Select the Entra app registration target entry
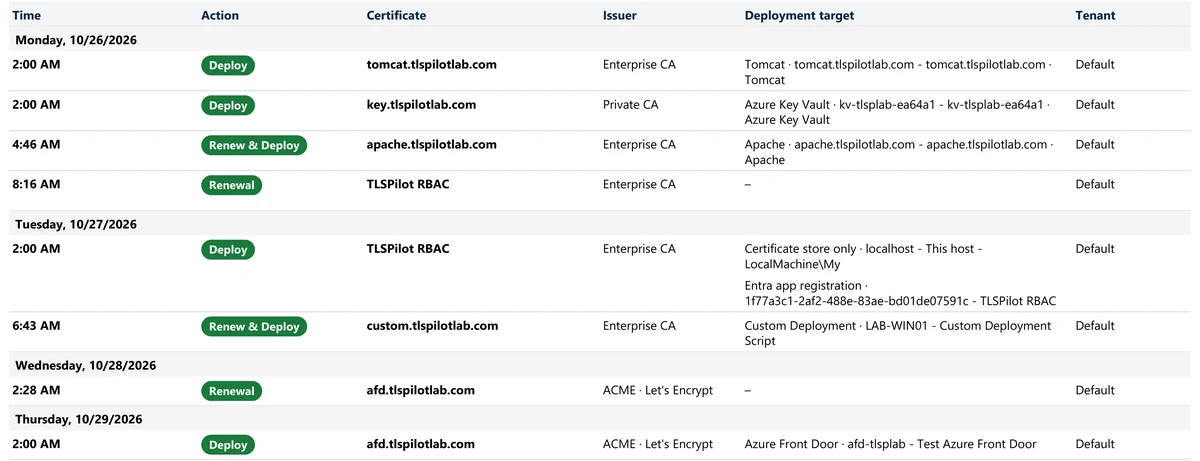1200x461 pixels. [x=901, y=293]
